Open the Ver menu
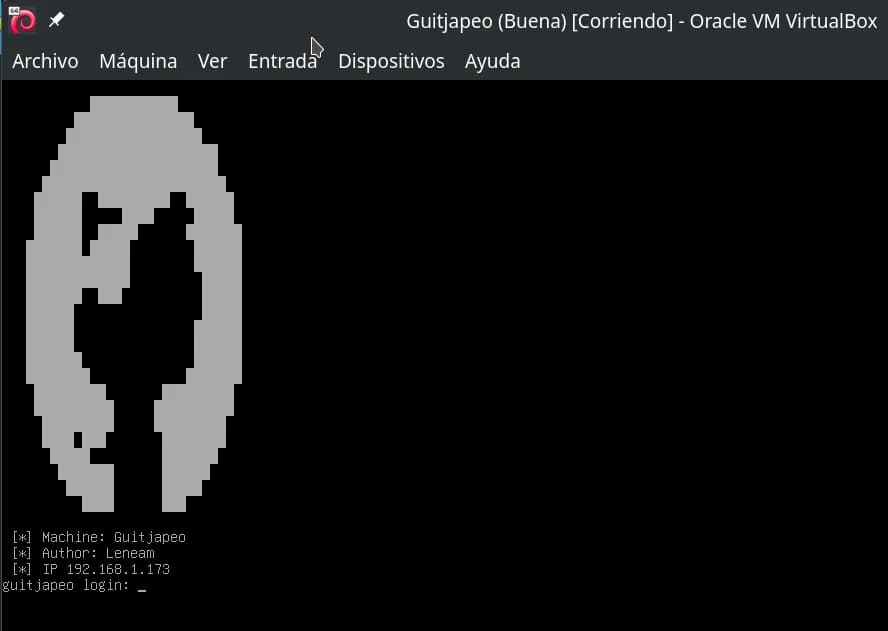Screen dimensions: 888x631 (x=212, y=61)
